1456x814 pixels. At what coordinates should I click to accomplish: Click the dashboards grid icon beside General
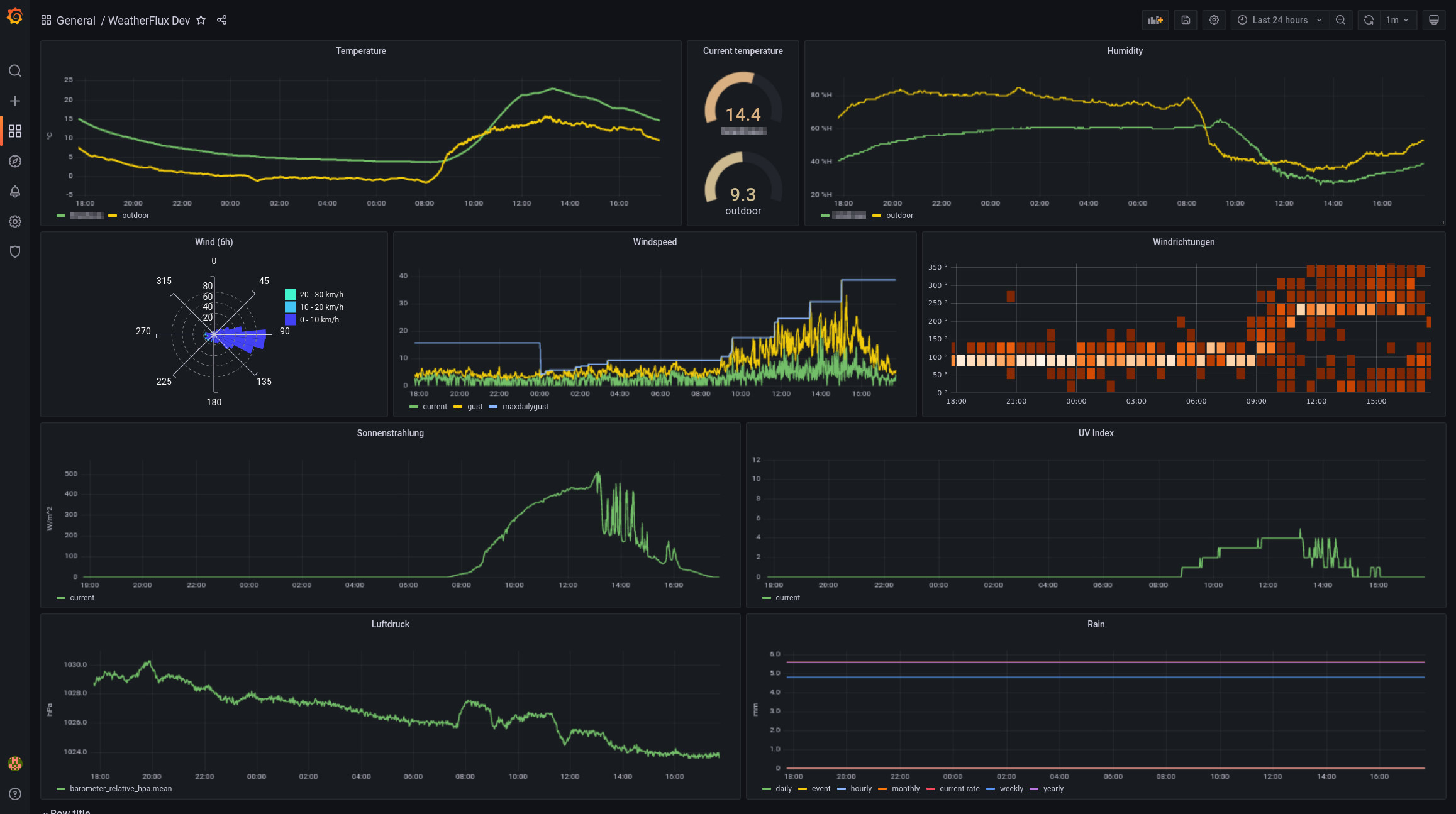46,20
